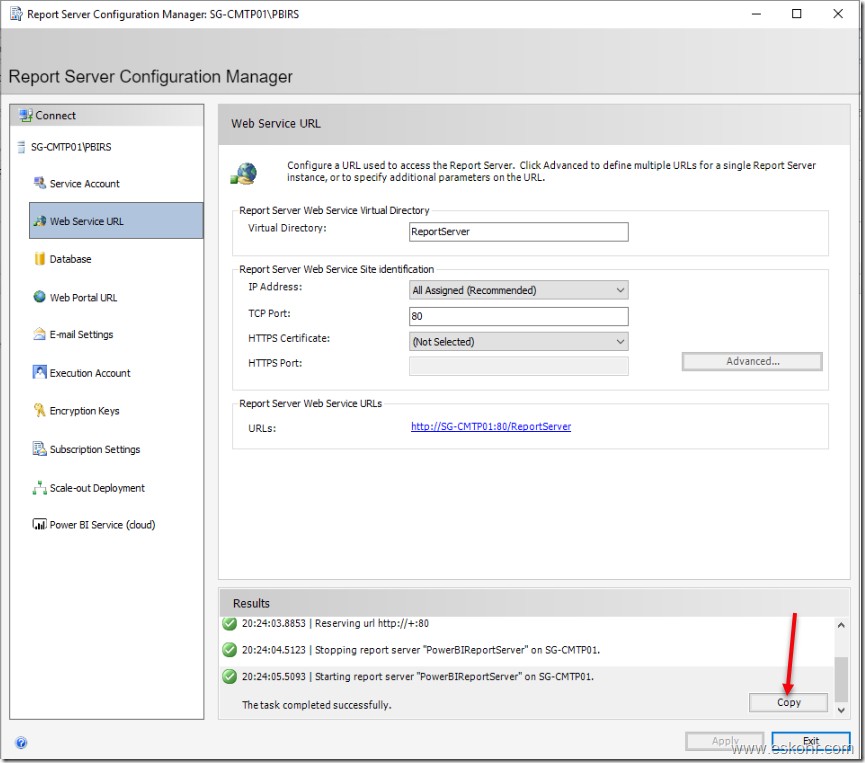Open the HTTPS Certificate dropdown

tap(519, 342)
